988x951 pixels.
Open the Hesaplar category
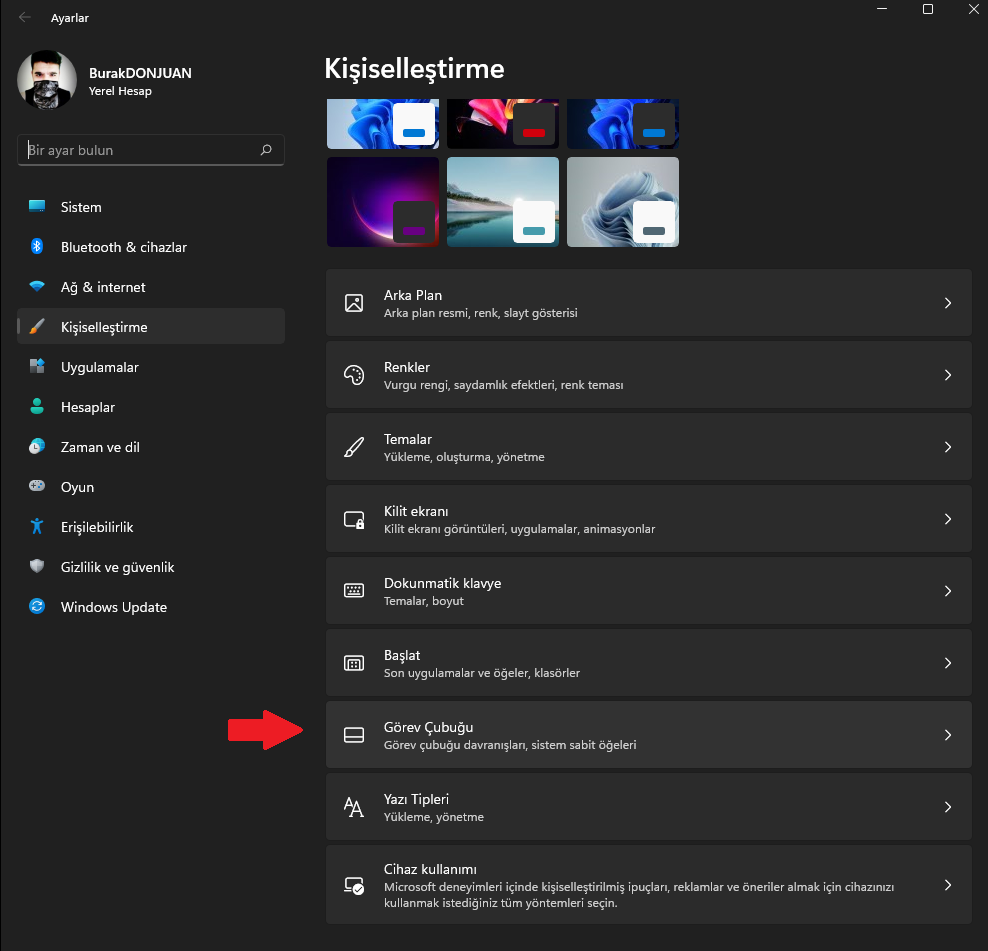87,407
